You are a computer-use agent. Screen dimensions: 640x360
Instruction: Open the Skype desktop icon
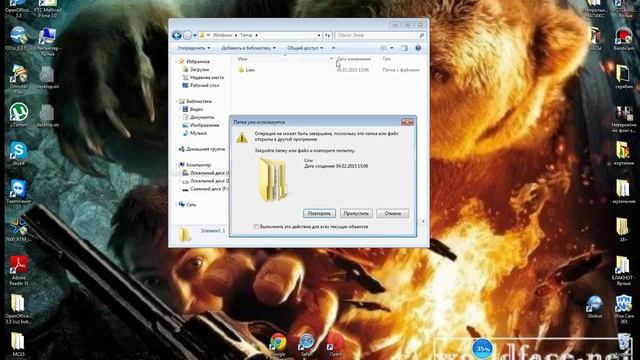click(x=18, y=153)
